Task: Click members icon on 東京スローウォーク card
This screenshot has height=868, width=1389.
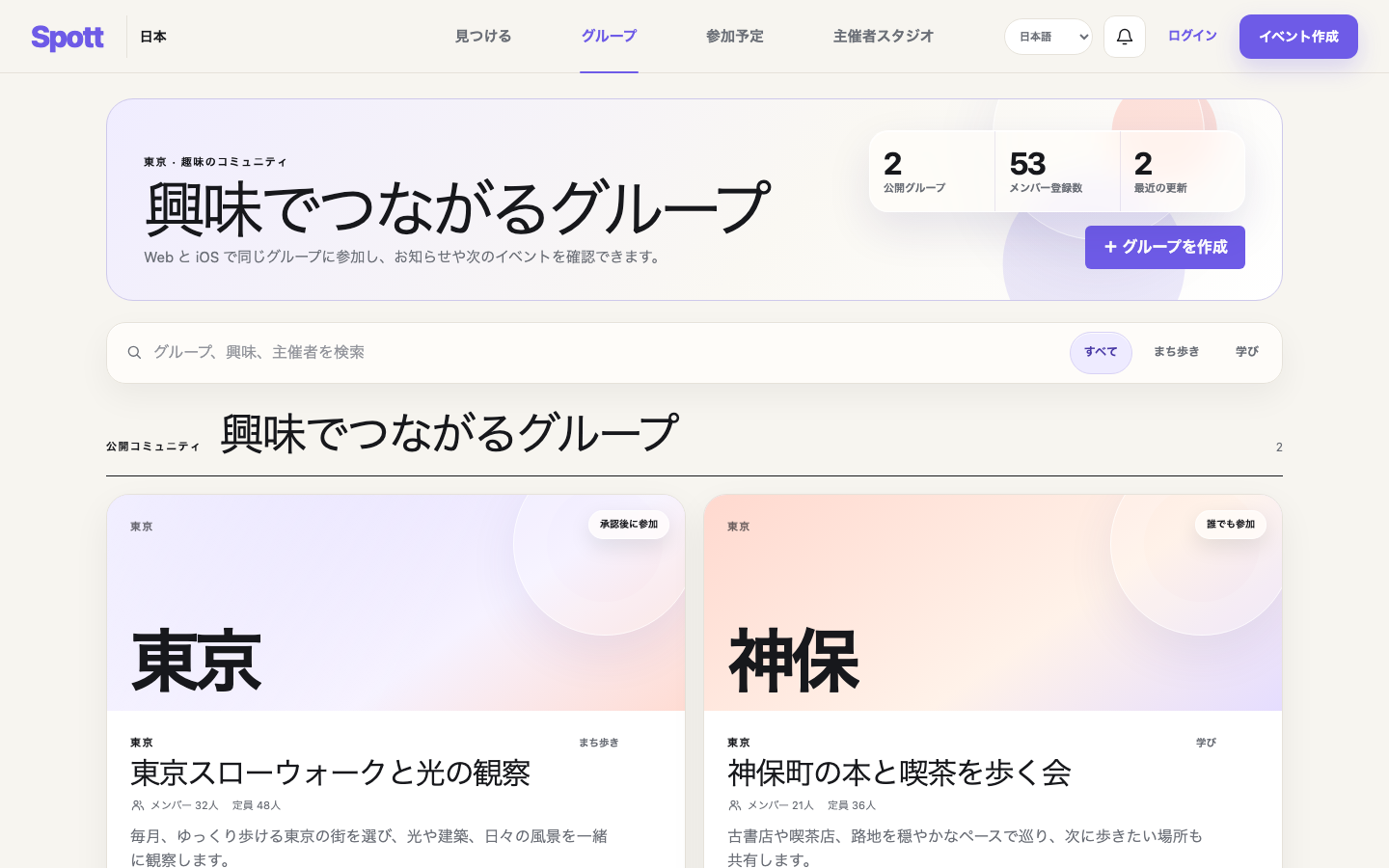Action: pos(138,805)
